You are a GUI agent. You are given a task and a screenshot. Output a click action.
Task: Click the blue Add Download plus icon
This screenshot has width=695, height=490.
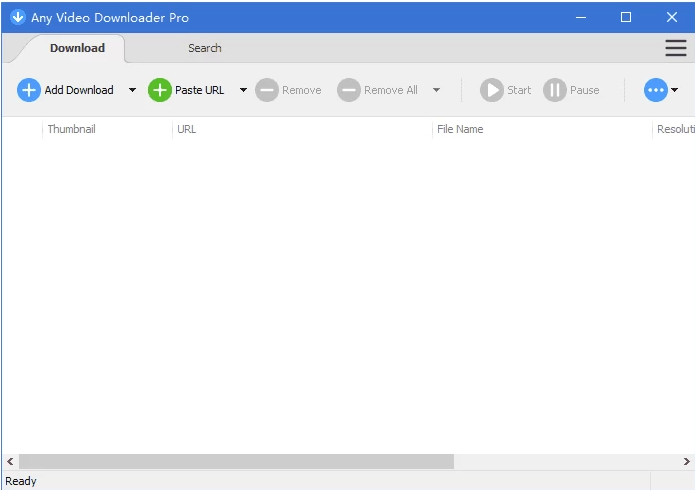coord(29,90)
